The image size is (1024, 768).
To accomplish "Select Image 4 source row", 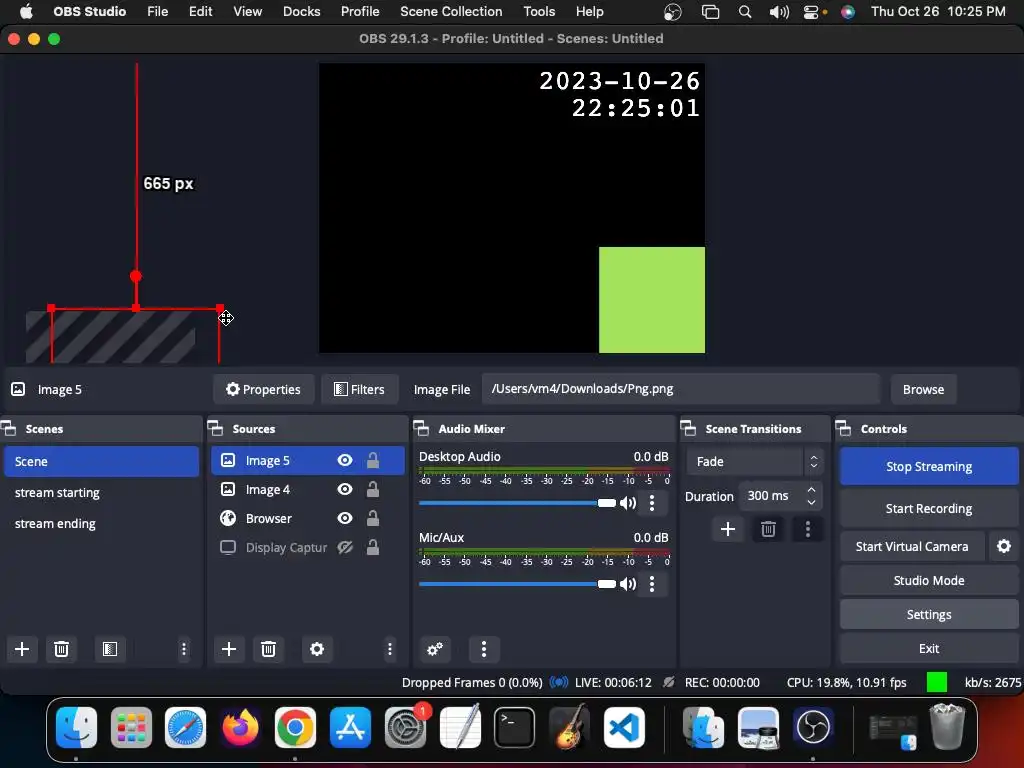I will tap(308, 489).
